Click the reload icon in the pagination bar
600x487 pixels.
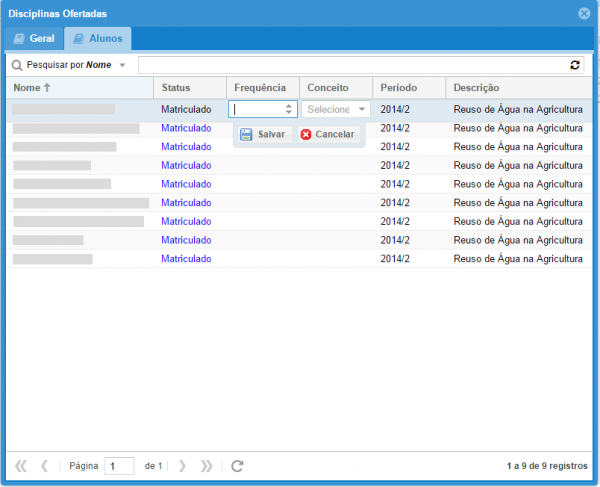[237, 466]
